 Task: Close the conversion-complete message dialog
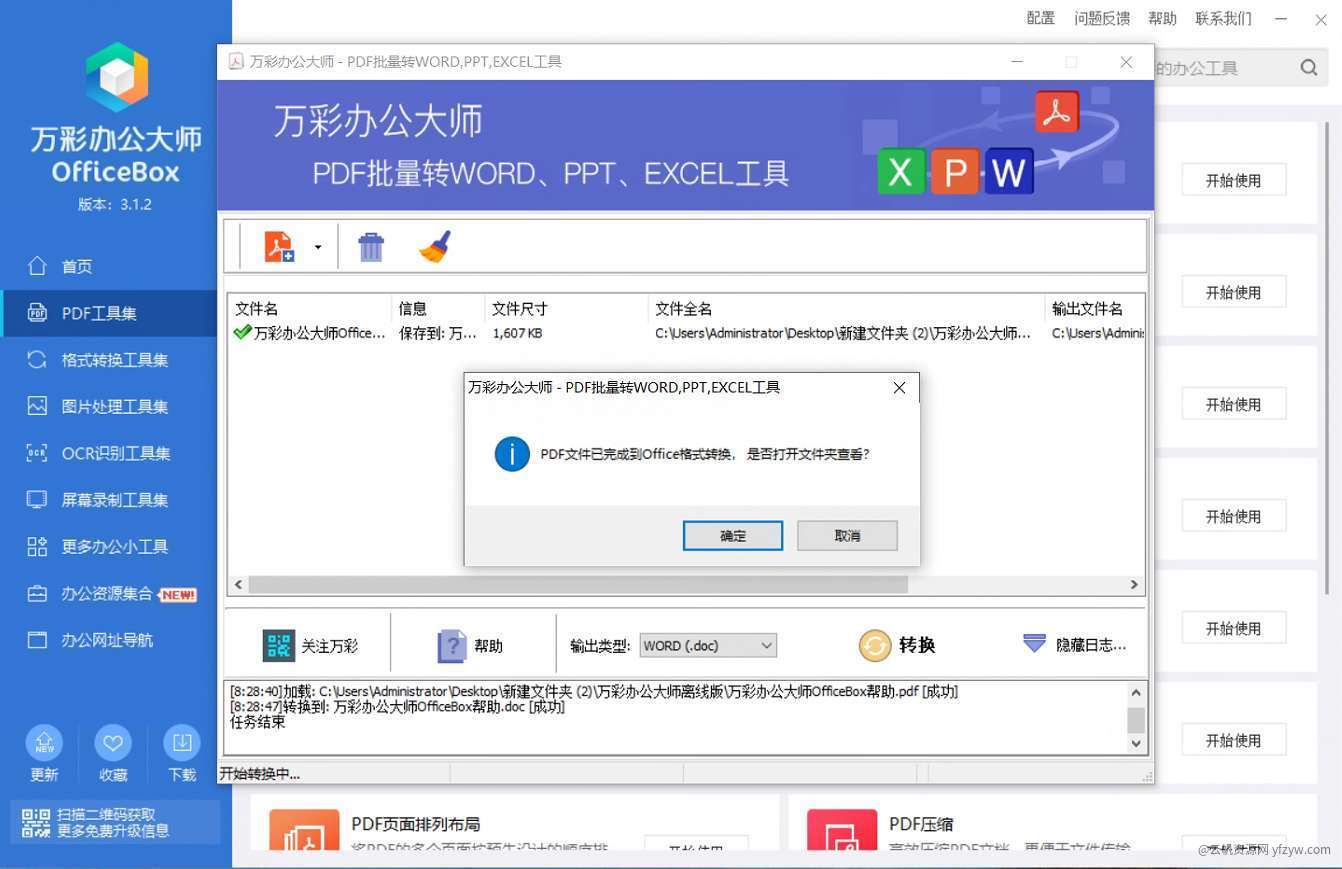coord(899,388)
